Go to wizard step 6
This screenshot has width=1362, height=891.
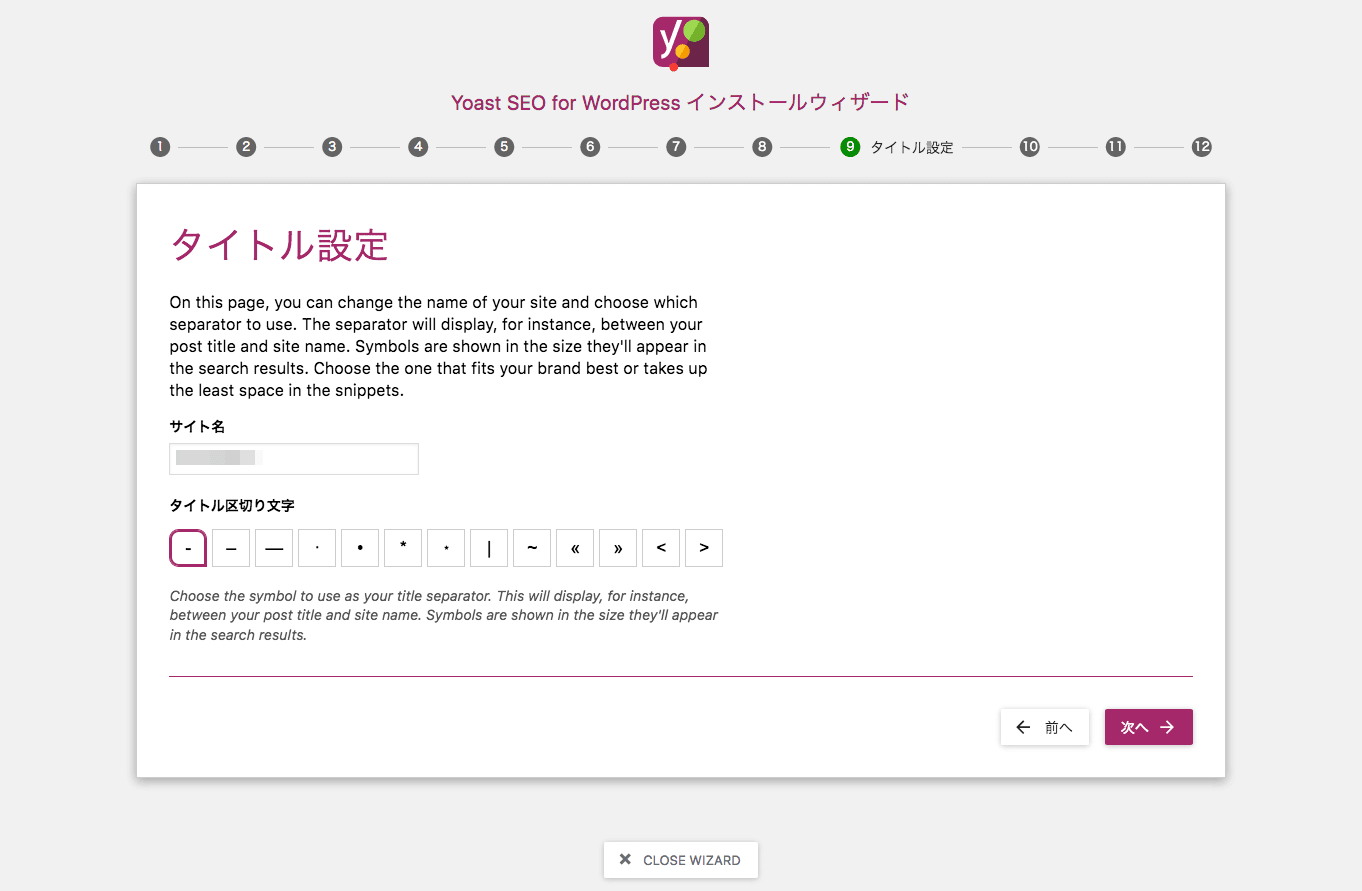click(x=590, y=147)
